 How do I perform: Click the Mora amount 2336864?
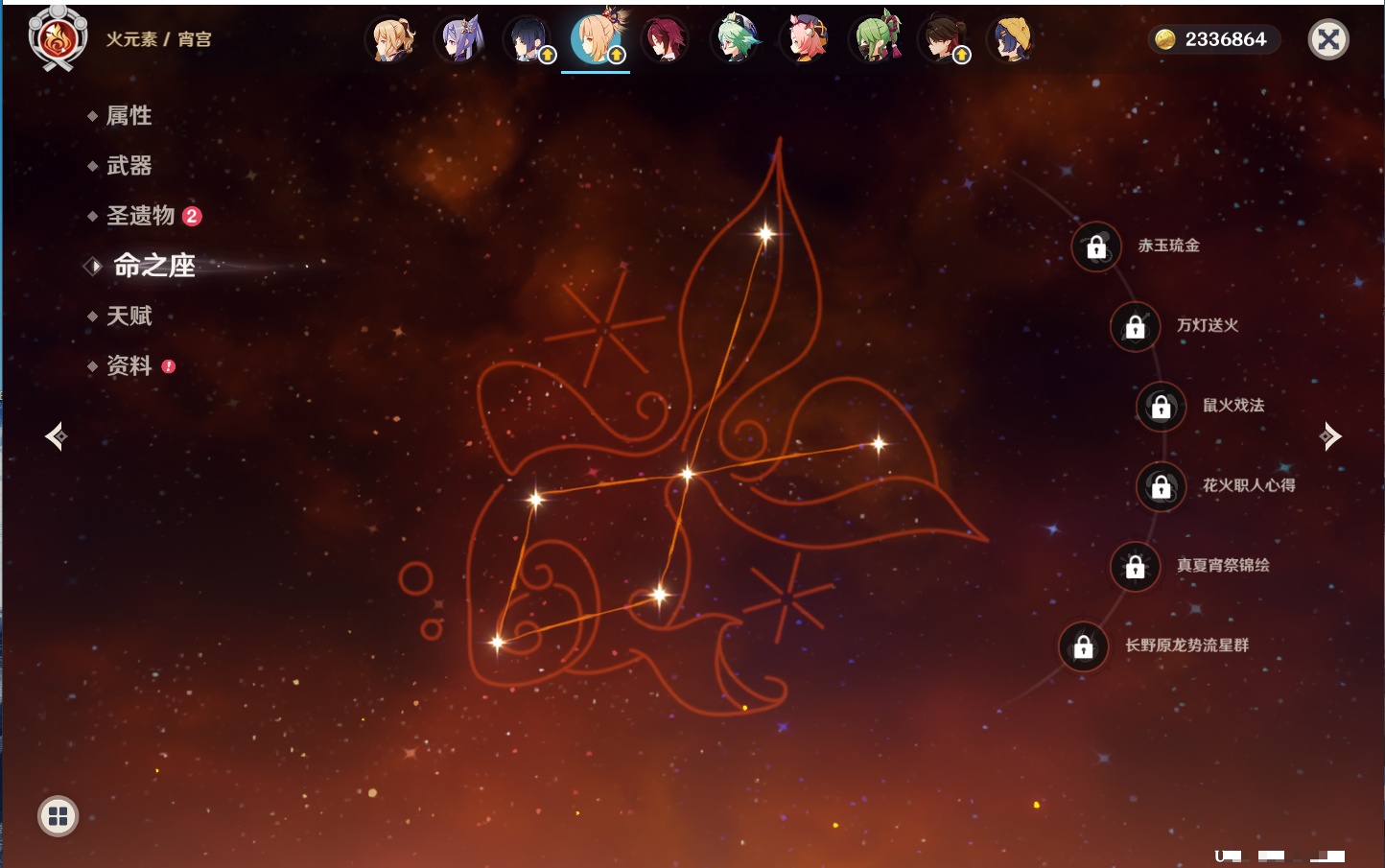pyautogui.click(x=1225, y=39)
